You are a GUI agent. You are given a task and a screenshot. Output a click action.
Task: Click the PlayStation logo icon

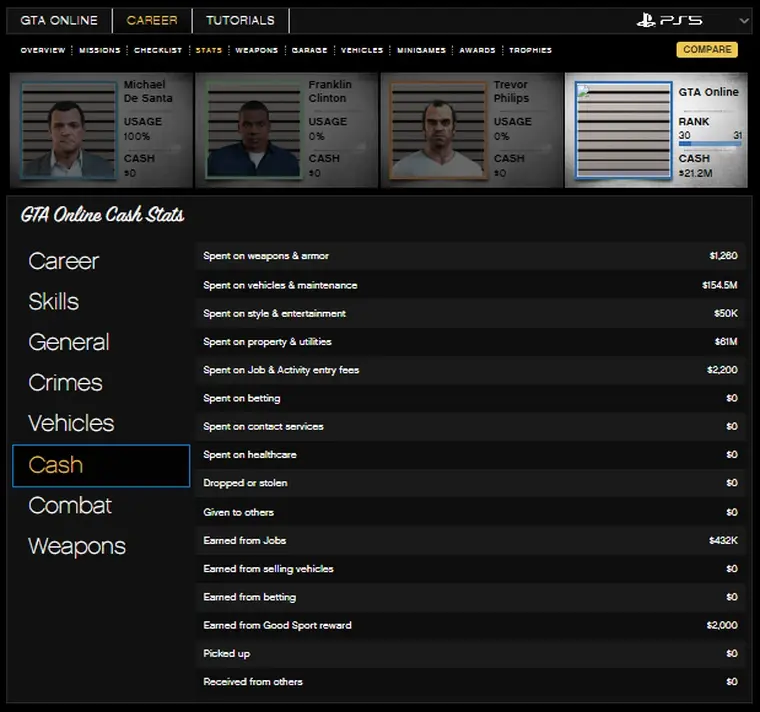click(648, 20)
